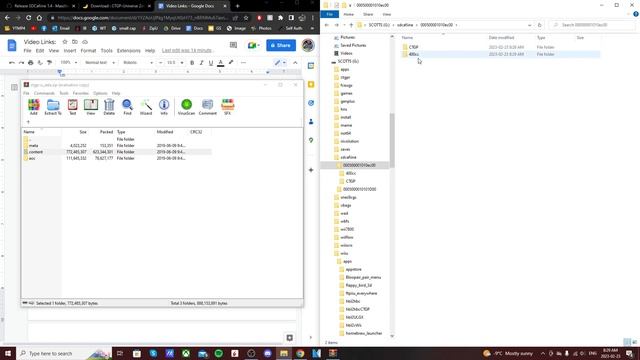Click Google Docs undo arrow

[12, 63]
